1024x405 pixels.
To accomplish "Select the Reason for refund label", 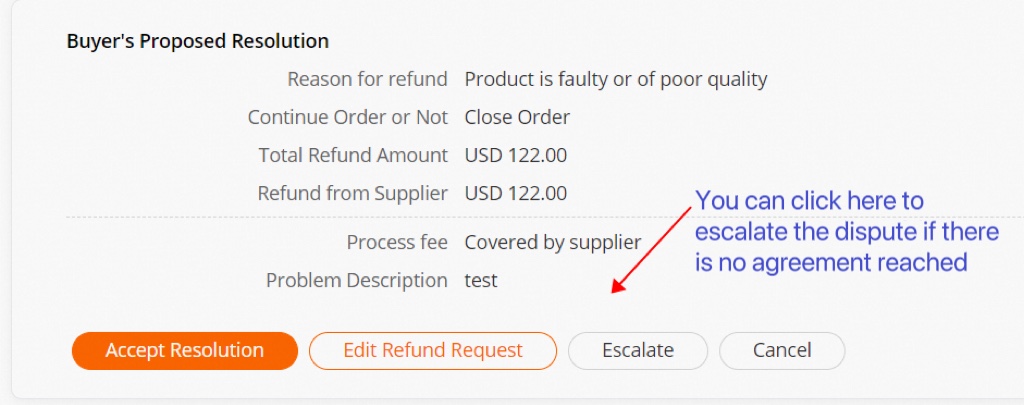I will click(x=367, y=79).
